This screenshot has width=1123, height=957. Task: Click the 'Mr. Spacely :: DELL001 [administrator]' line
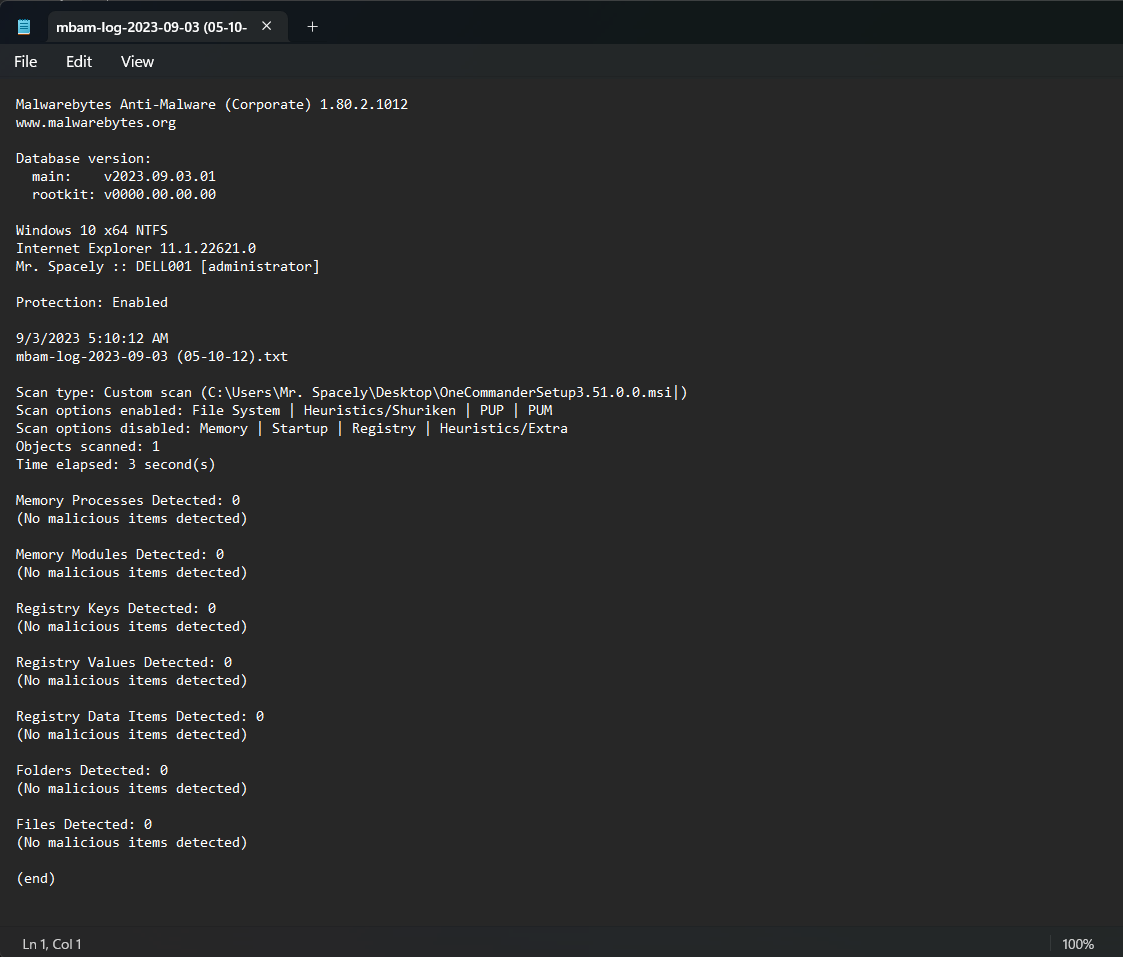[x=168, y=266]
